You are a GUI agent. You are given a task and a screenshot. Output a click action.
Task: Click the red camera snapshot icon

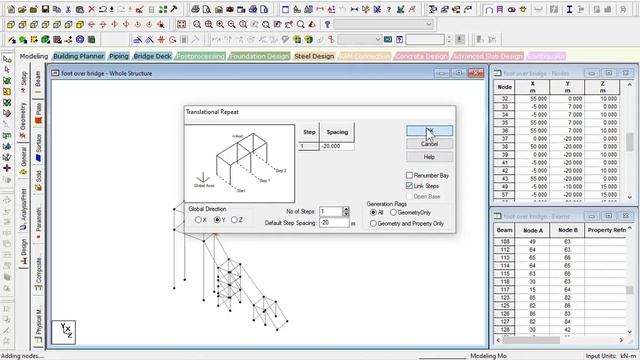230,9
